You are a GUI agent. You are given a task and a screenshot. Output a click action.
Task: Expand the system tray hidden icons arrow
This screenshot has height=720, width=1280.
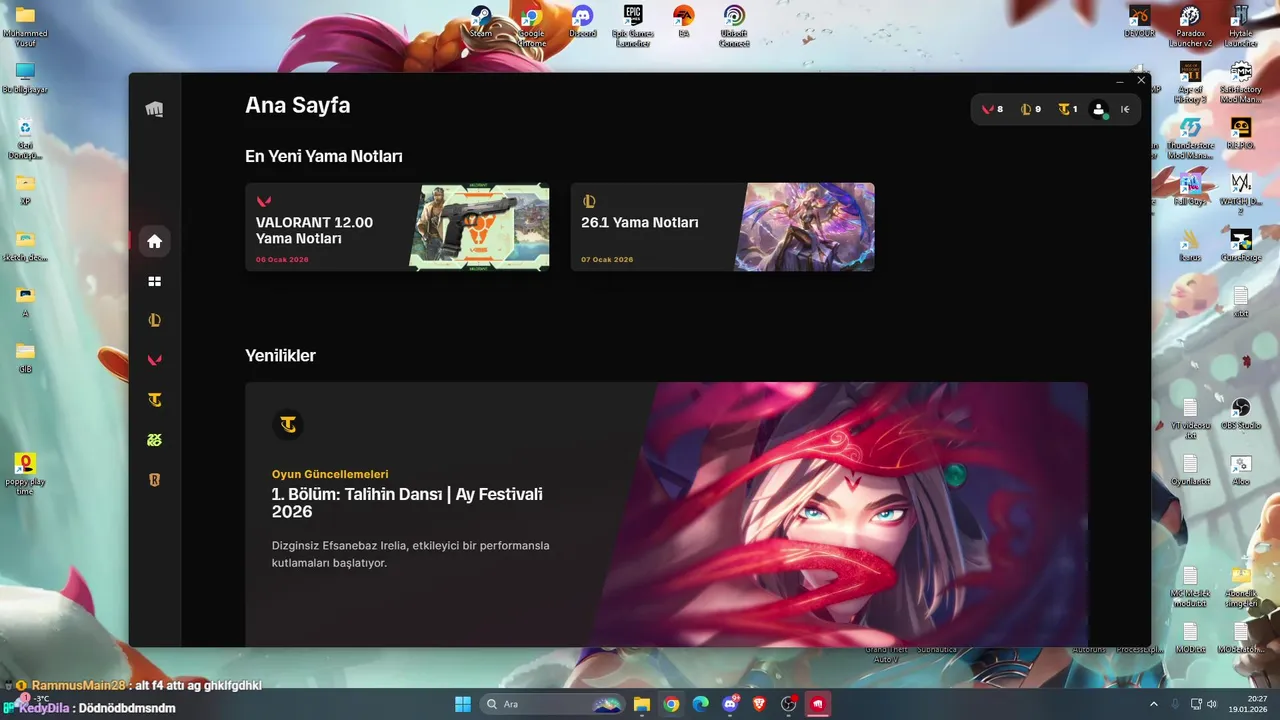coord(1155,704)
